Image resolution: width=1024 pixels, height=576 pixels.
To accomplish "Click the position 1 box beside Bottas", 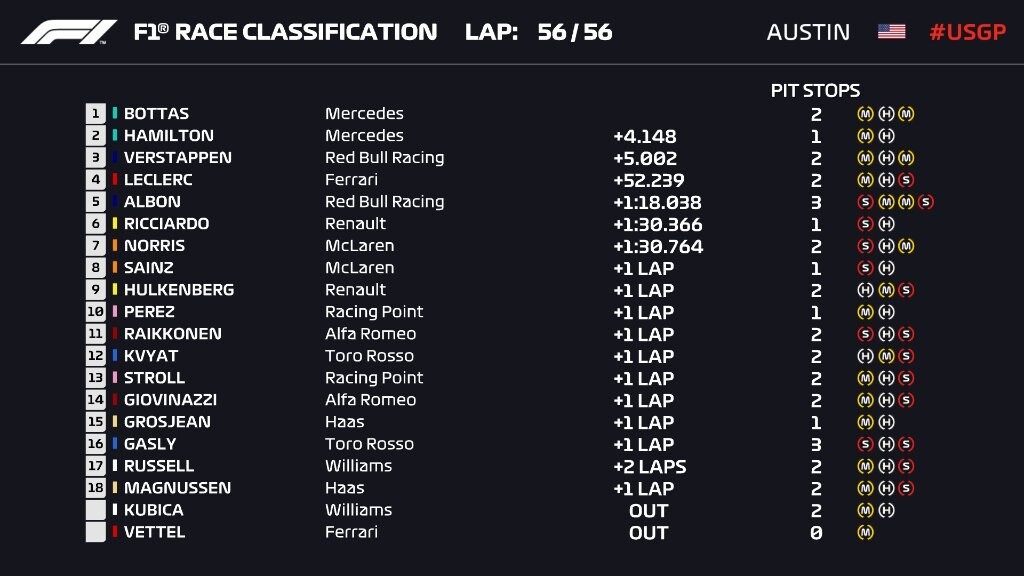I will coord(96,114).
